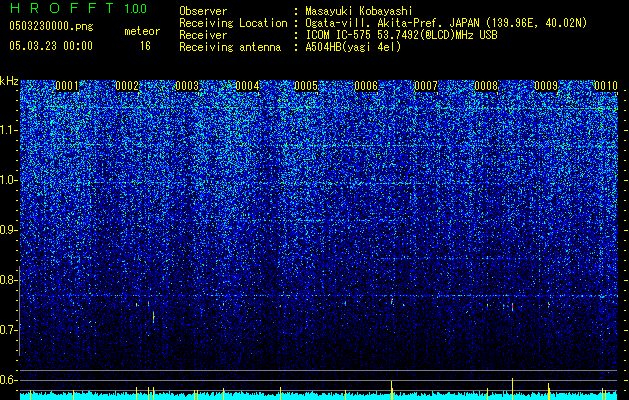This screenshot has height=400, width=629.
Task: Click the Receiving antenna label
Action: [230, 47]
